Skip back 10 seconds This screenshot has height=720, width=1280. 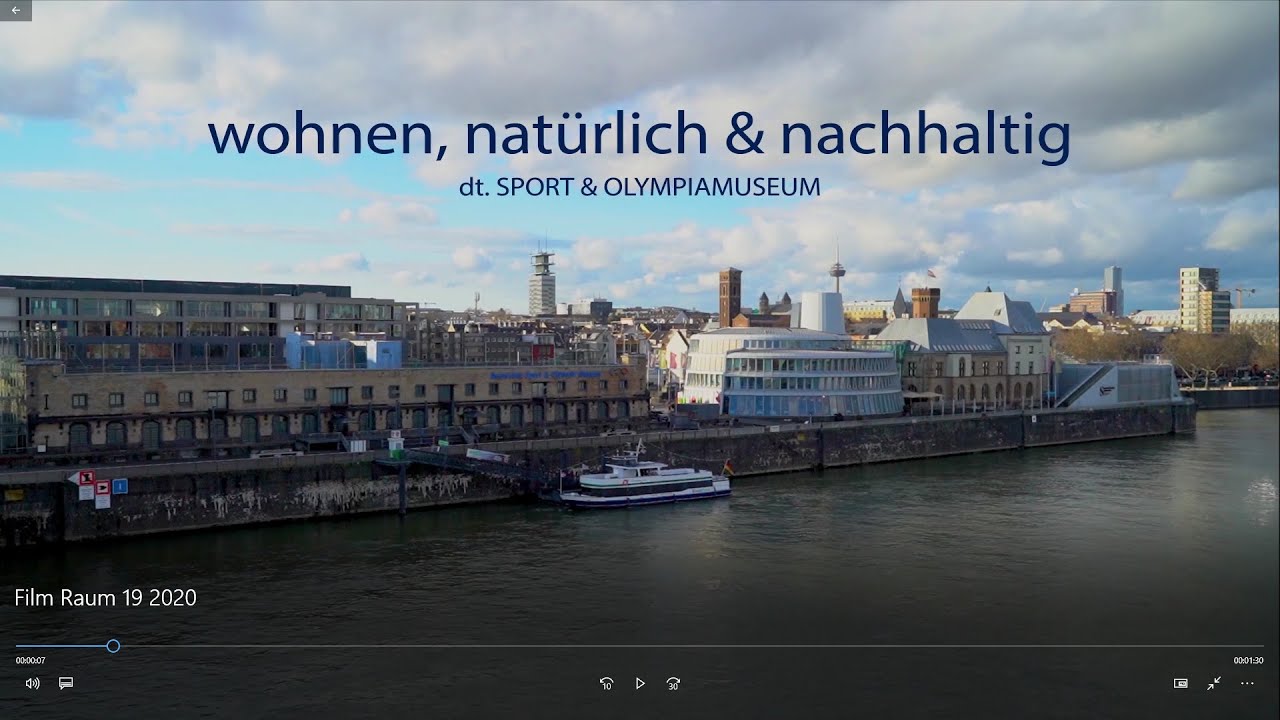tap(606, 683)
